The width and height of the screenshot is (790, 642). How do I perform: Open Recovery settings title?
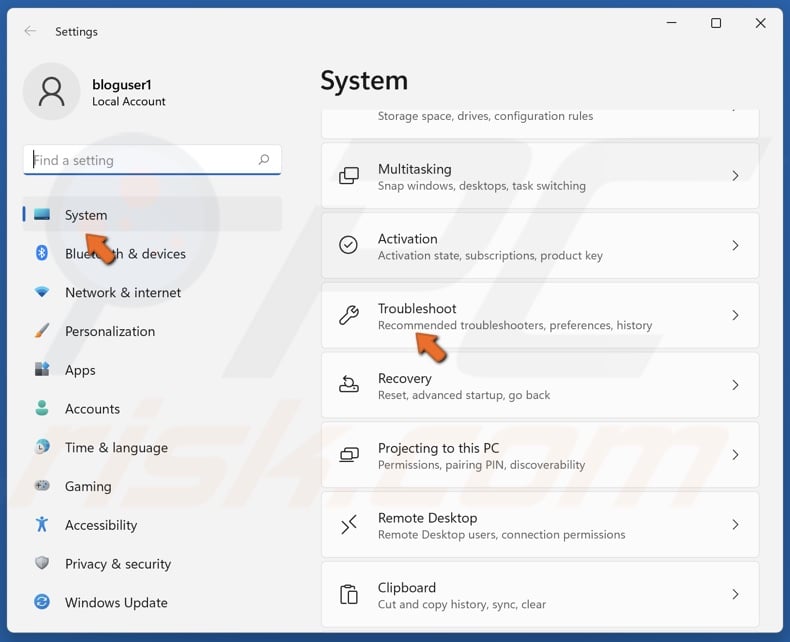click(404, 378)
